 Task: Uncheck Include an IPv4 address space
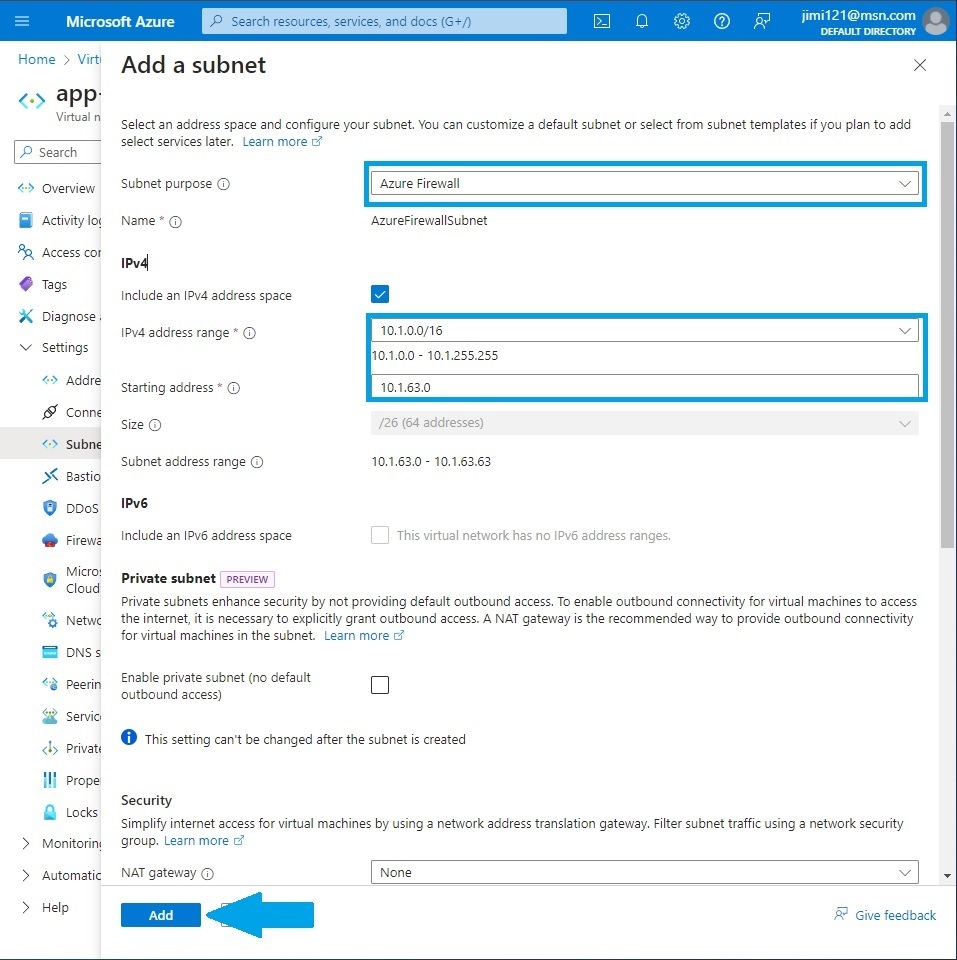(380, 294)
